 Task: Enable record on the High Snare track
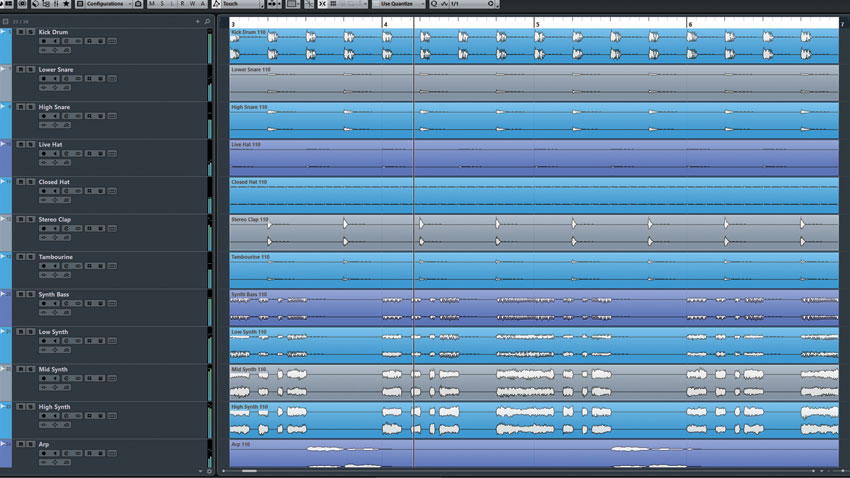pos(44,116)
